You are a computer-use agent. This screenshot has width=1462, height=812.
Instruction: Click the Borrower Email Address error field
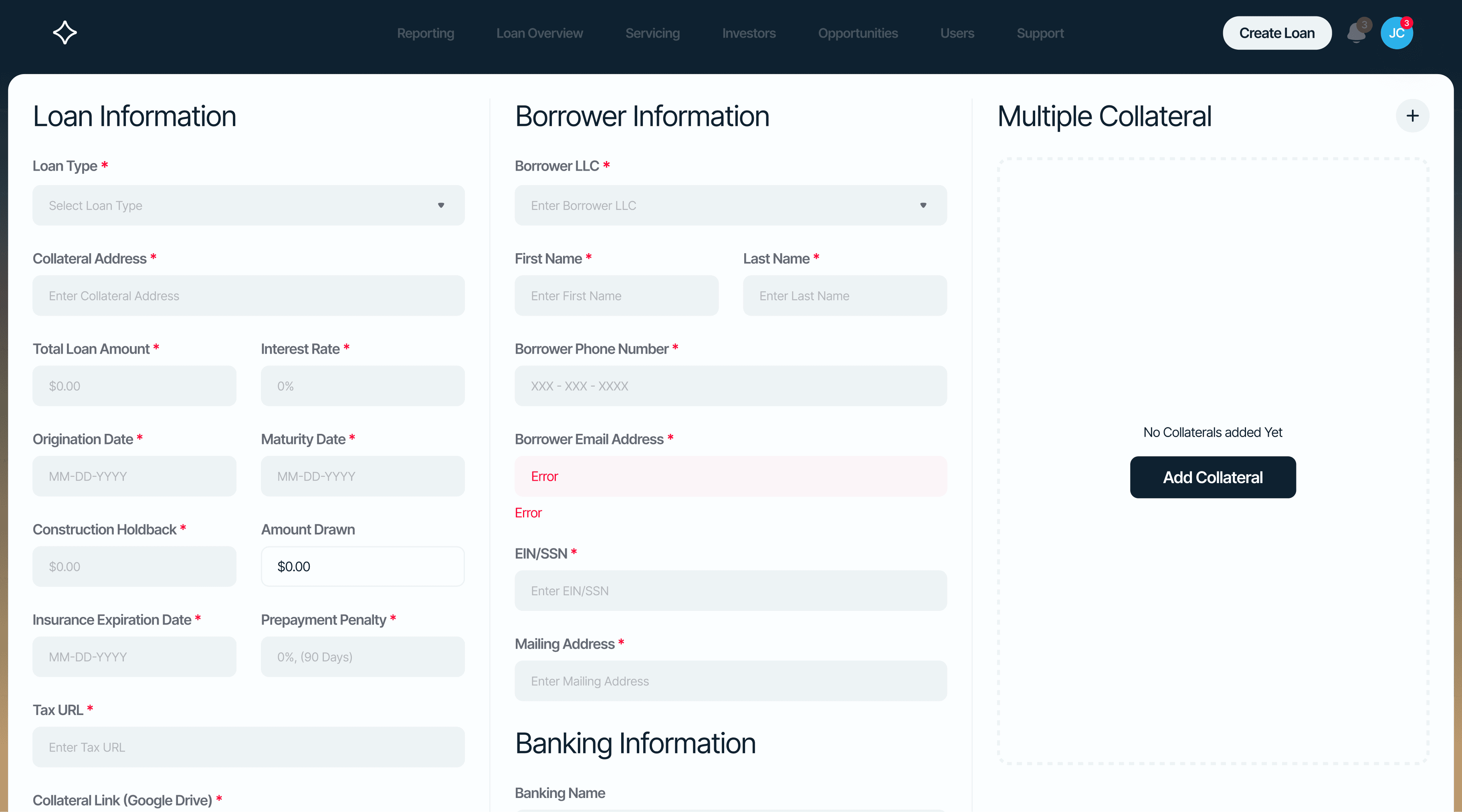731,476
